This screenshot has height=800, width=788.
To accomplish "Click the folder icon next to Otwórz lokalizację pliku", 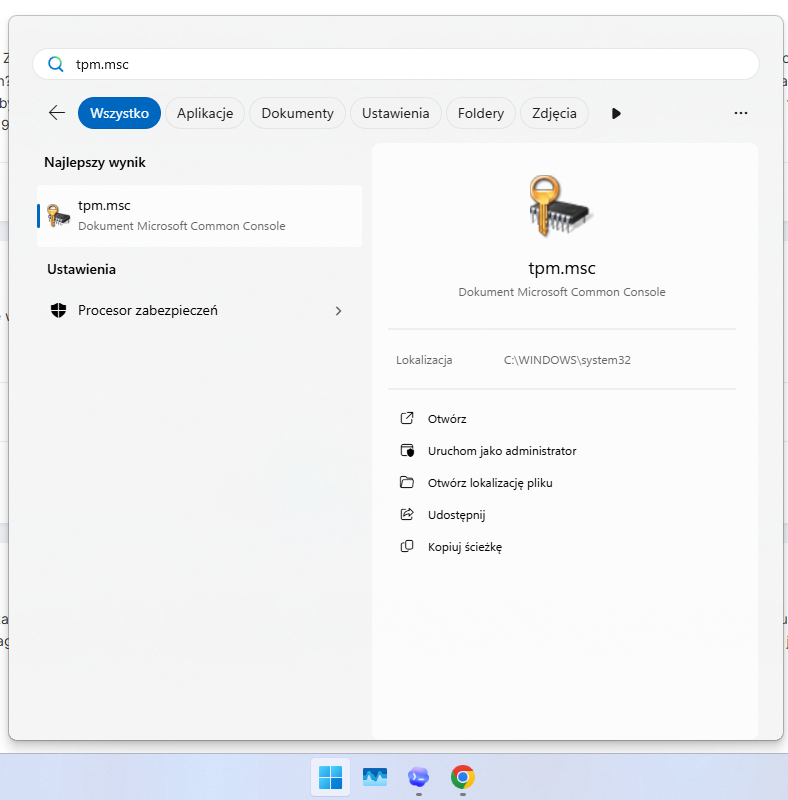I will tap(407, 482).
